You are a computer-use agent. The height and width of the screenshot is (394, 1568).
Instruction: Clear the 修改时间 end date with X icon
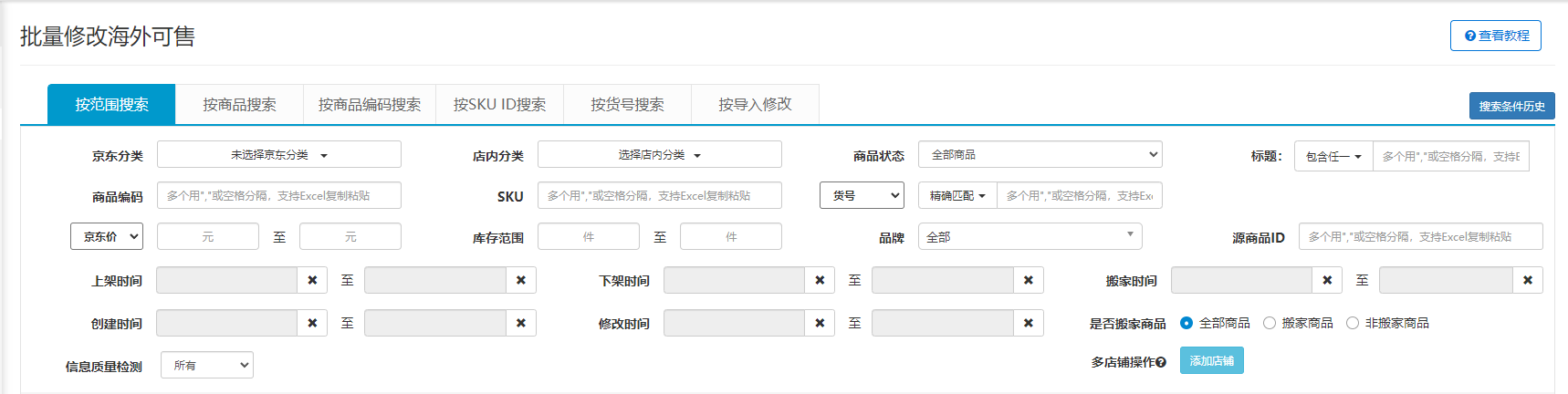1028,323
